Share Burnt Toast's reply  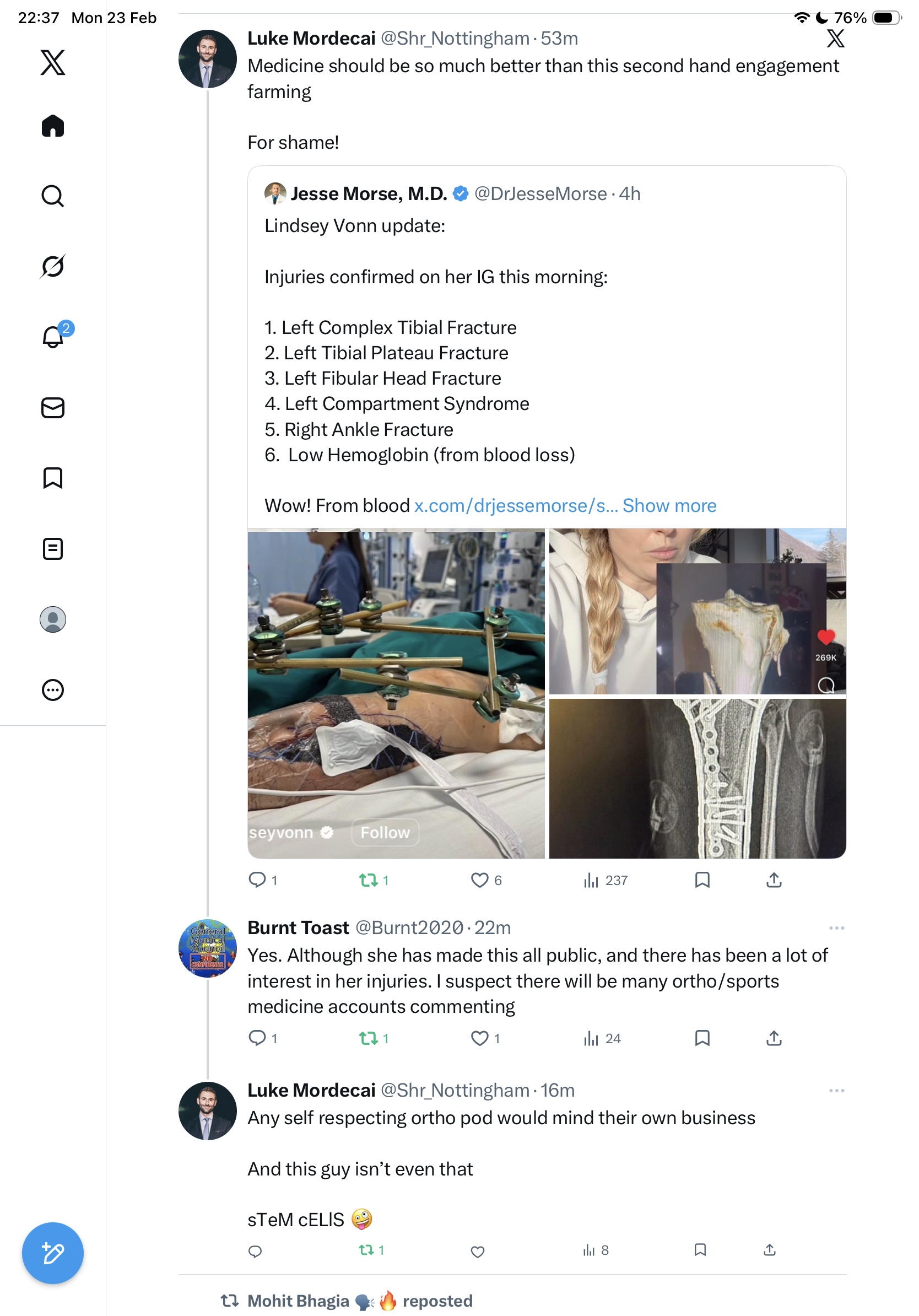pyautogui.click(x=774, y=1038)
